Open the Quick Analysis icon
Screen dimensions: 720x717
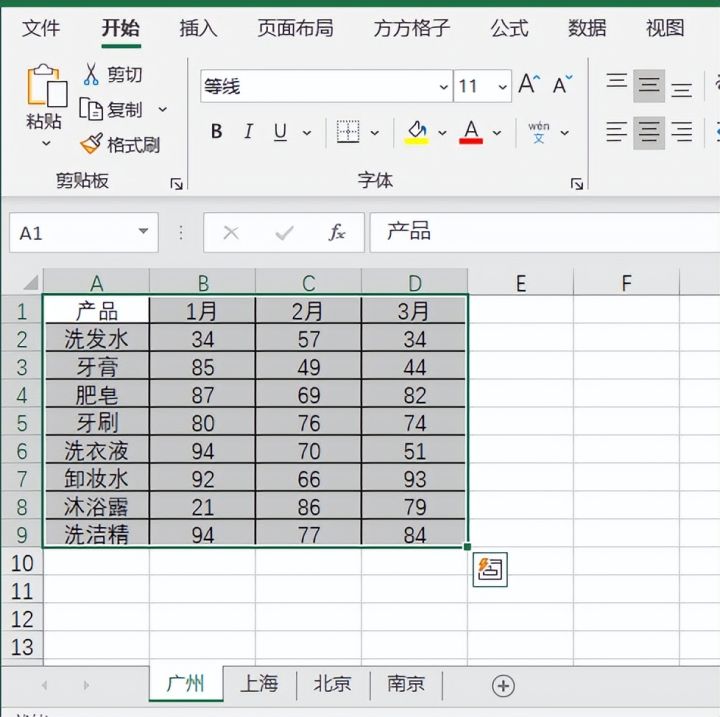point(490,569)
